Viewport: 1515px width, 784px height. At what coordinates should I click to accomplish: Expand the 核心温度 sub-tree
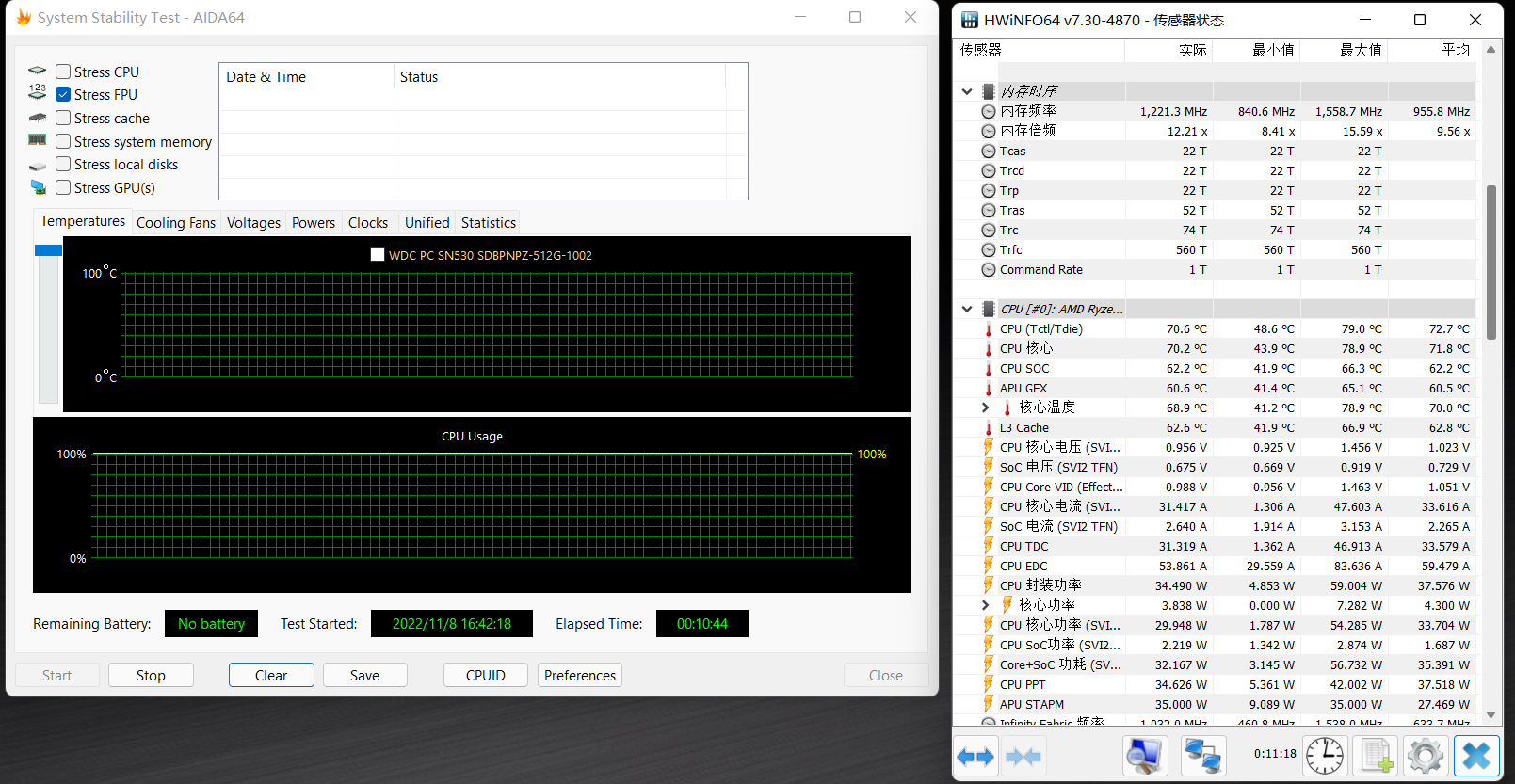[x=986, y=408]
